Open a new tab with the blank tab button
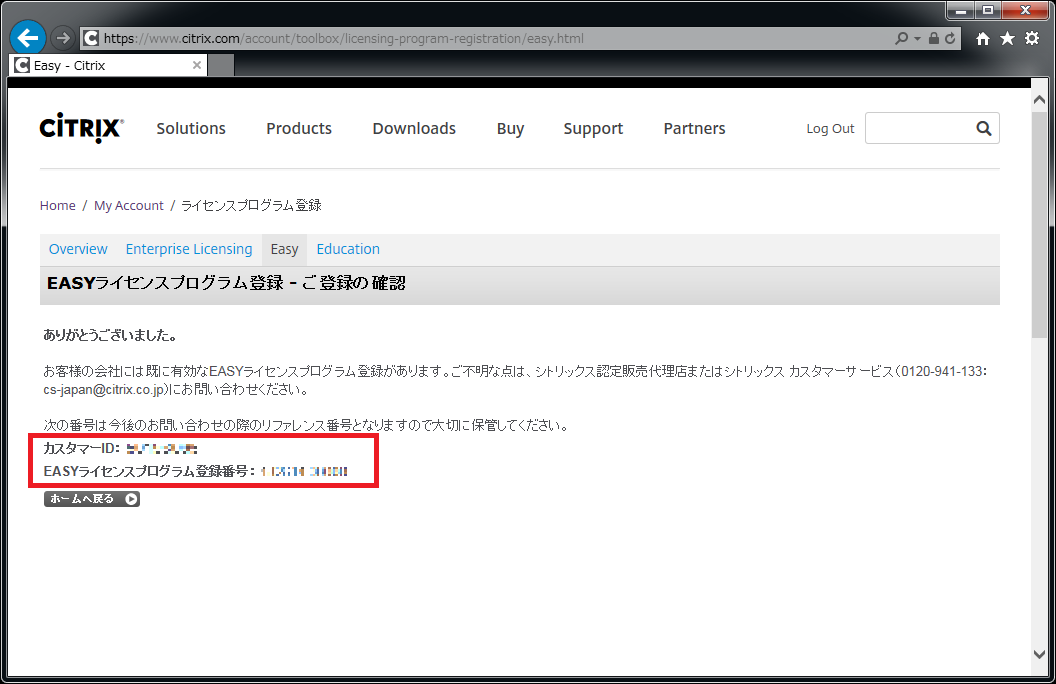 click(x=221, y=65)
